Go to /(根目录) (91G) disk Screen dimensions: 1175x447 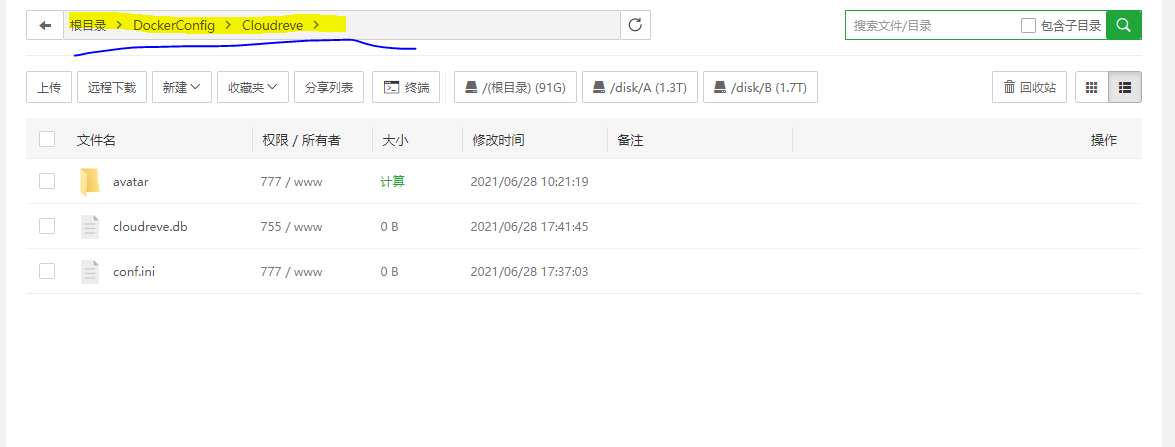click(x=515, y=87)
